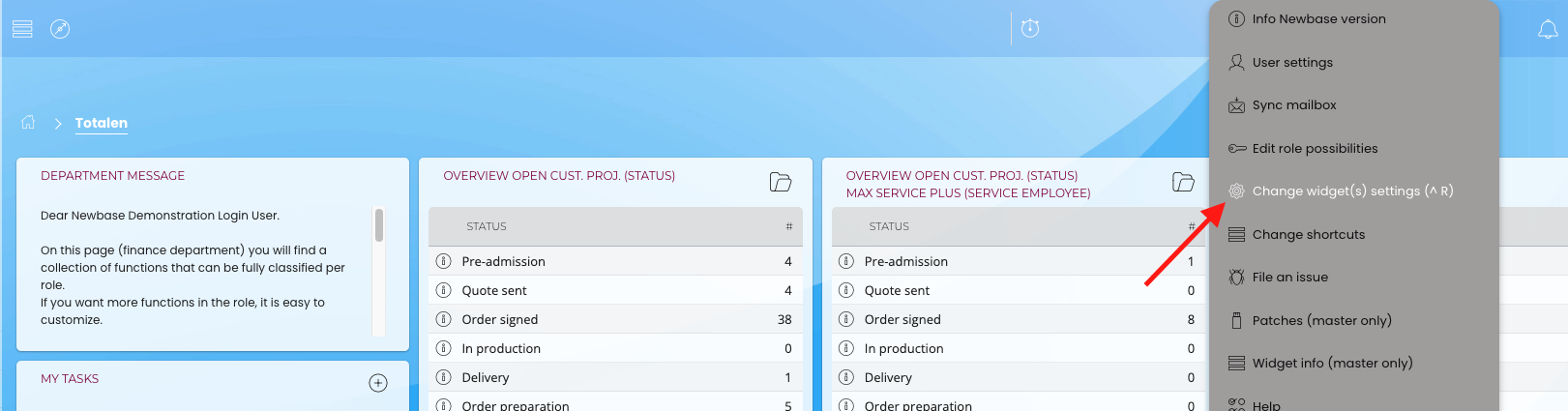The width and height of the screenshot is (1568, 411).
Task: Select Order signed count 8 in Max Service Plus
Action: (x=1191, y=319)
